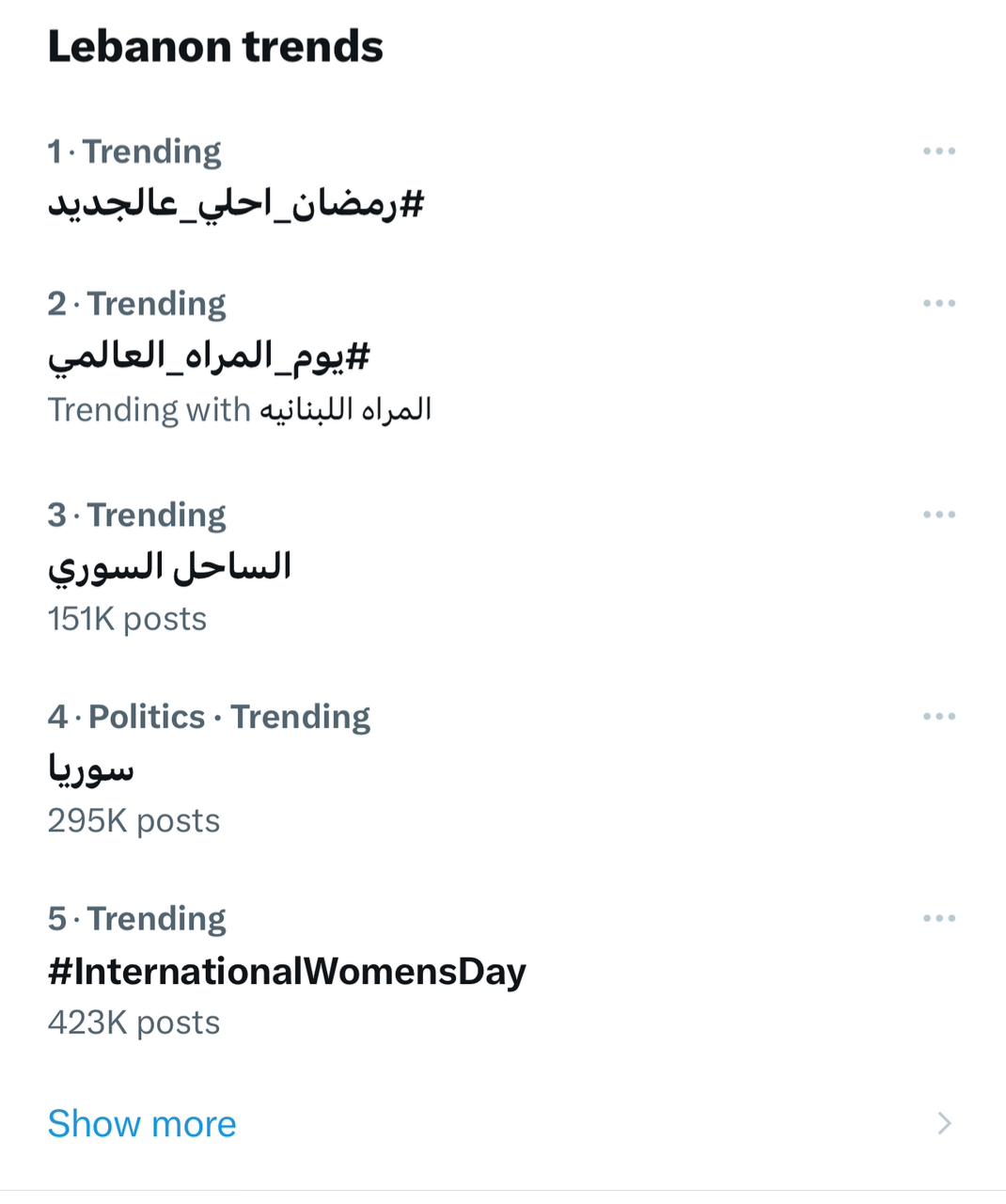Open the #رمضان_احلي_عالجديد hashtag trend

(236, 204)
